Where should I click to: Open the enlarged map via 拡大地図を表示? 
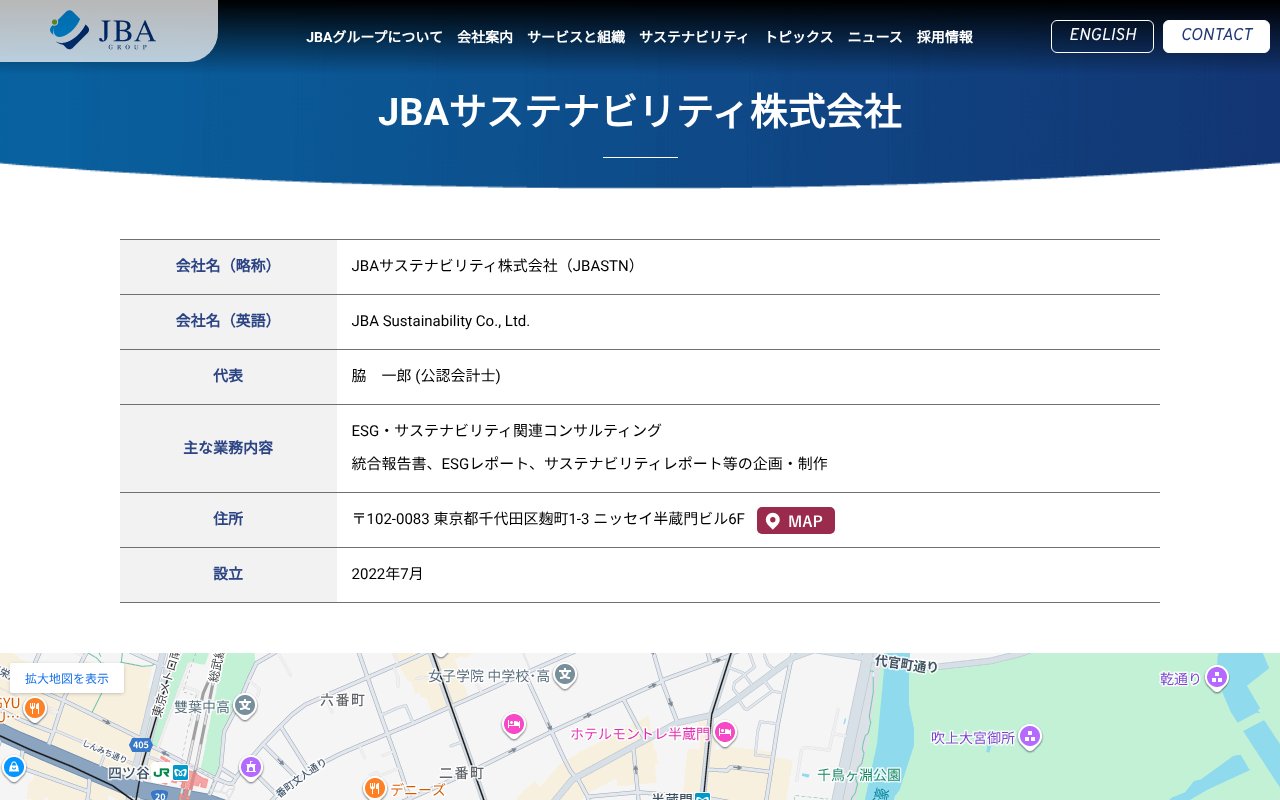(x=67, y=678)
